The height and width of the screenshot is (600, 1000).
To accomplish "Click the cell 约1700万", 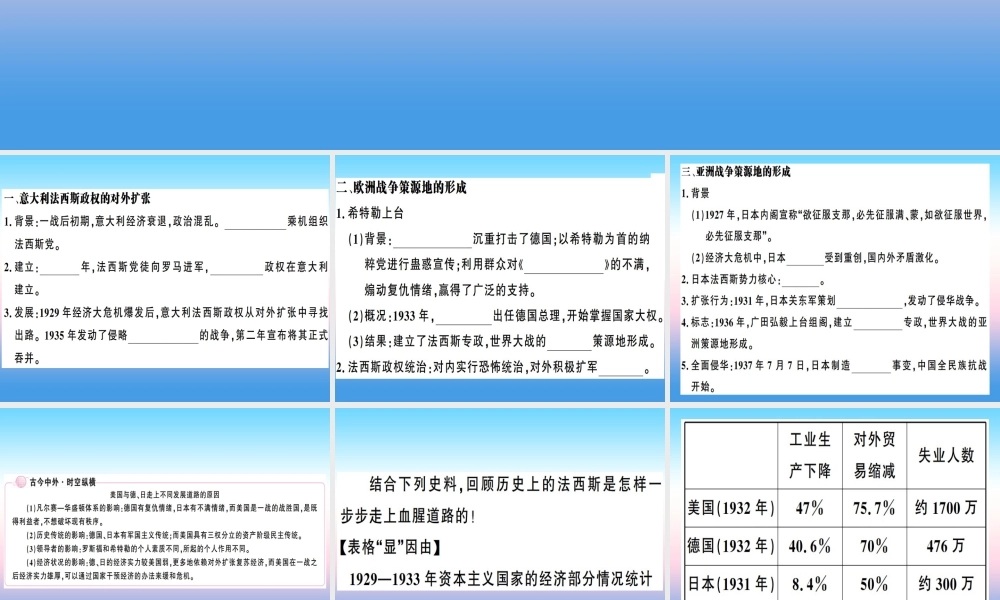I will click(x=946, y=508).
